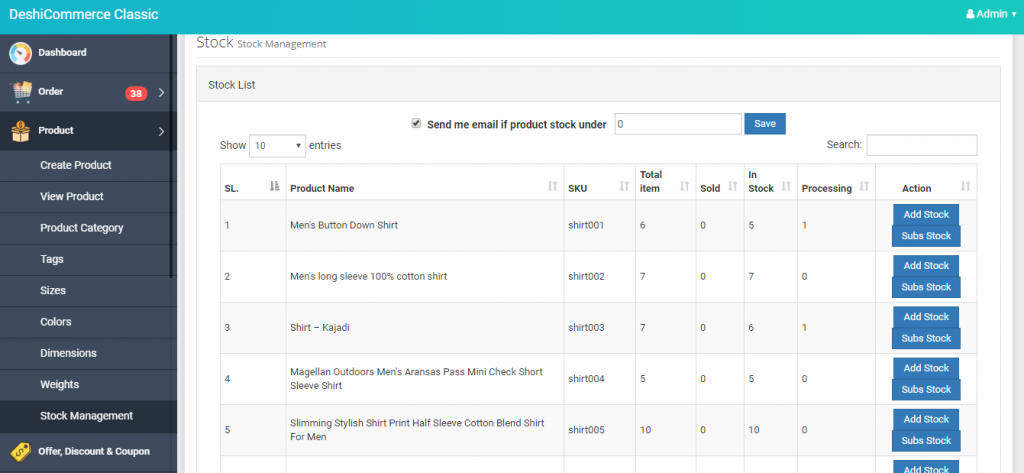
Task: Click the Product box icon
Action: [x=20, y=131]
